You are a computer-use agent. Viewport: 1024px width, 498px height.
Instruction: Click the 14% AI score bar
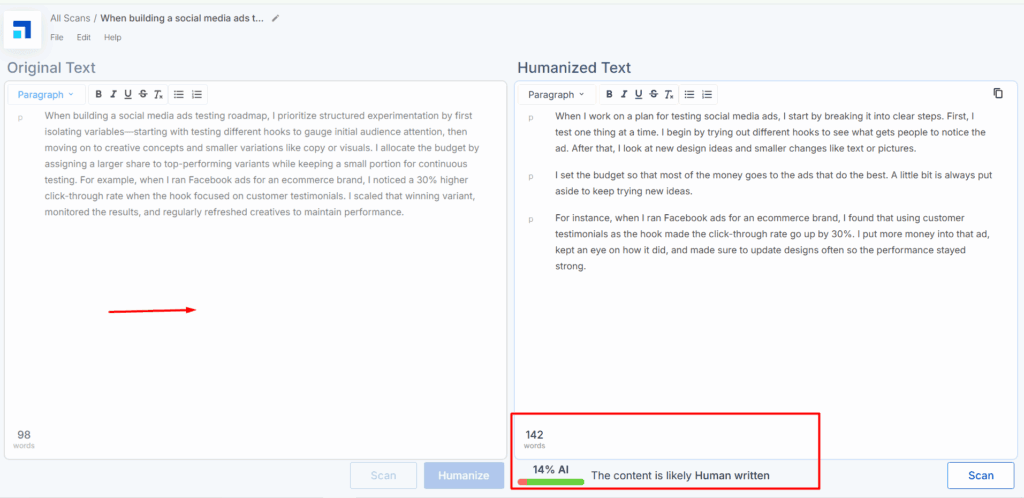click(551, 481)
